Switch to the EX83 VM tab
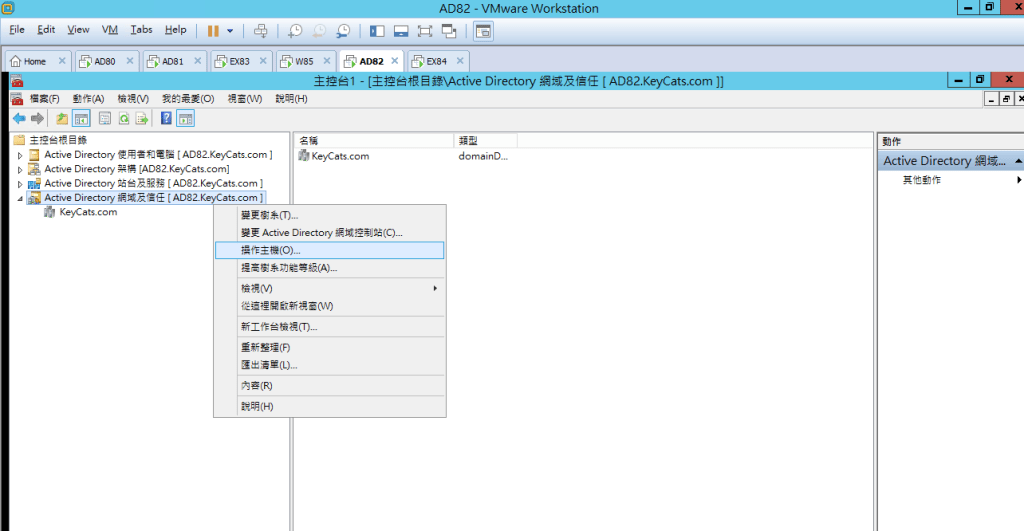The image size is (1024, 531). point(237,61)
